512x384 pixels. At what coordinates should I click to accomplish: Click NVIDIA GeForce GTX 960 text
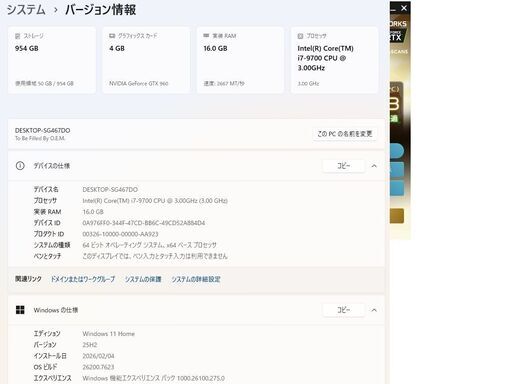pos(139,83)
